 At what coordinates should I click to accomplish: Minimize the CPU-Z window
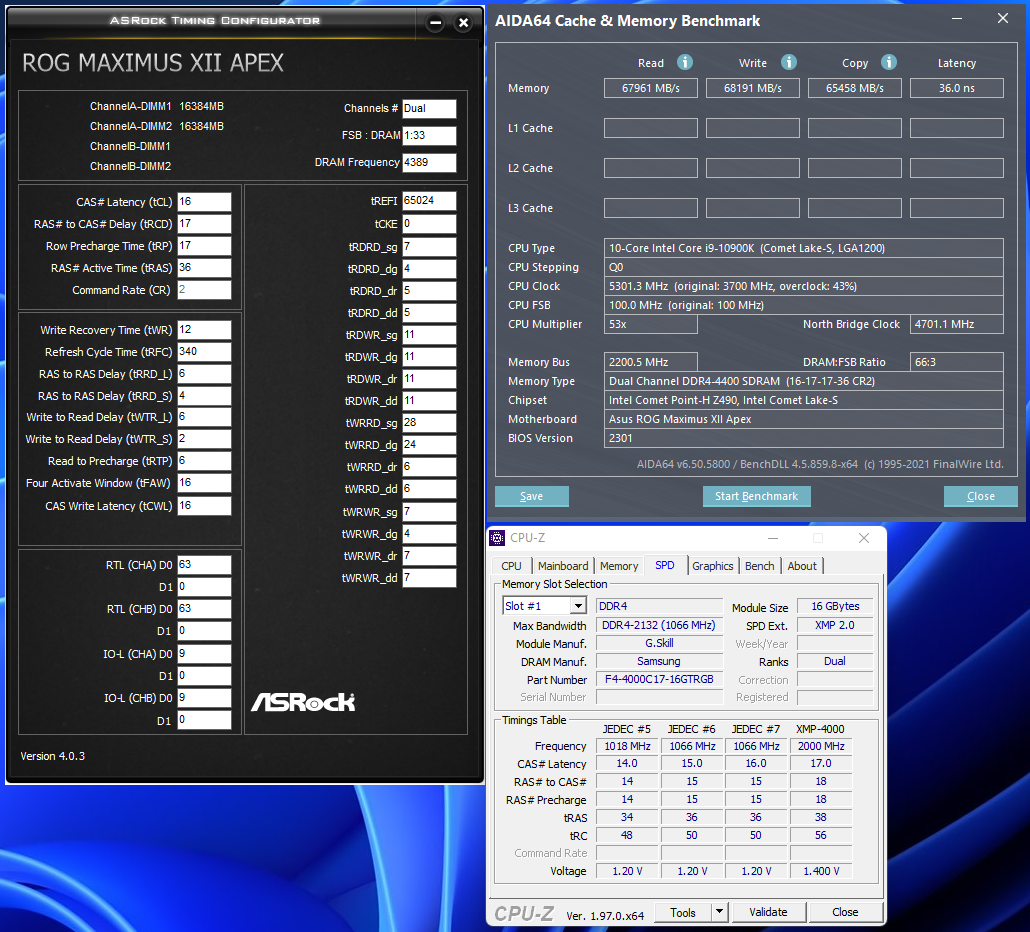[773, 538]
